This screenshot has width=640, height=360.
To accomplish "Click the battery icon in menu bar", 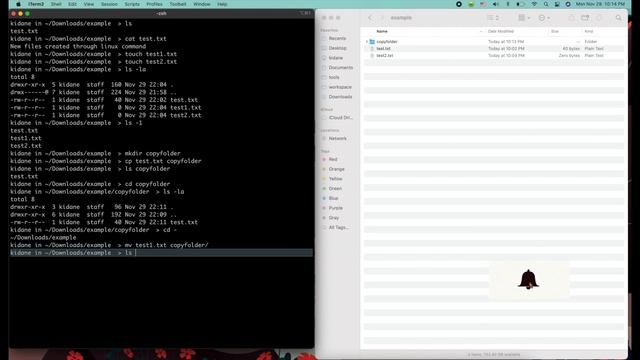I will [520, 4].
